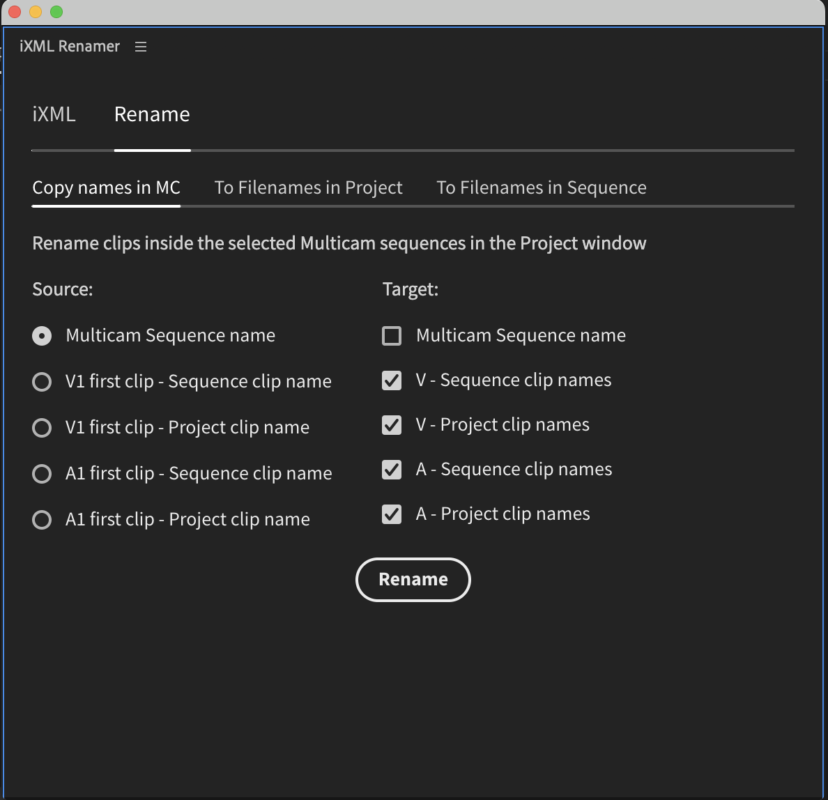Select the Rename top-level tab

152,114
